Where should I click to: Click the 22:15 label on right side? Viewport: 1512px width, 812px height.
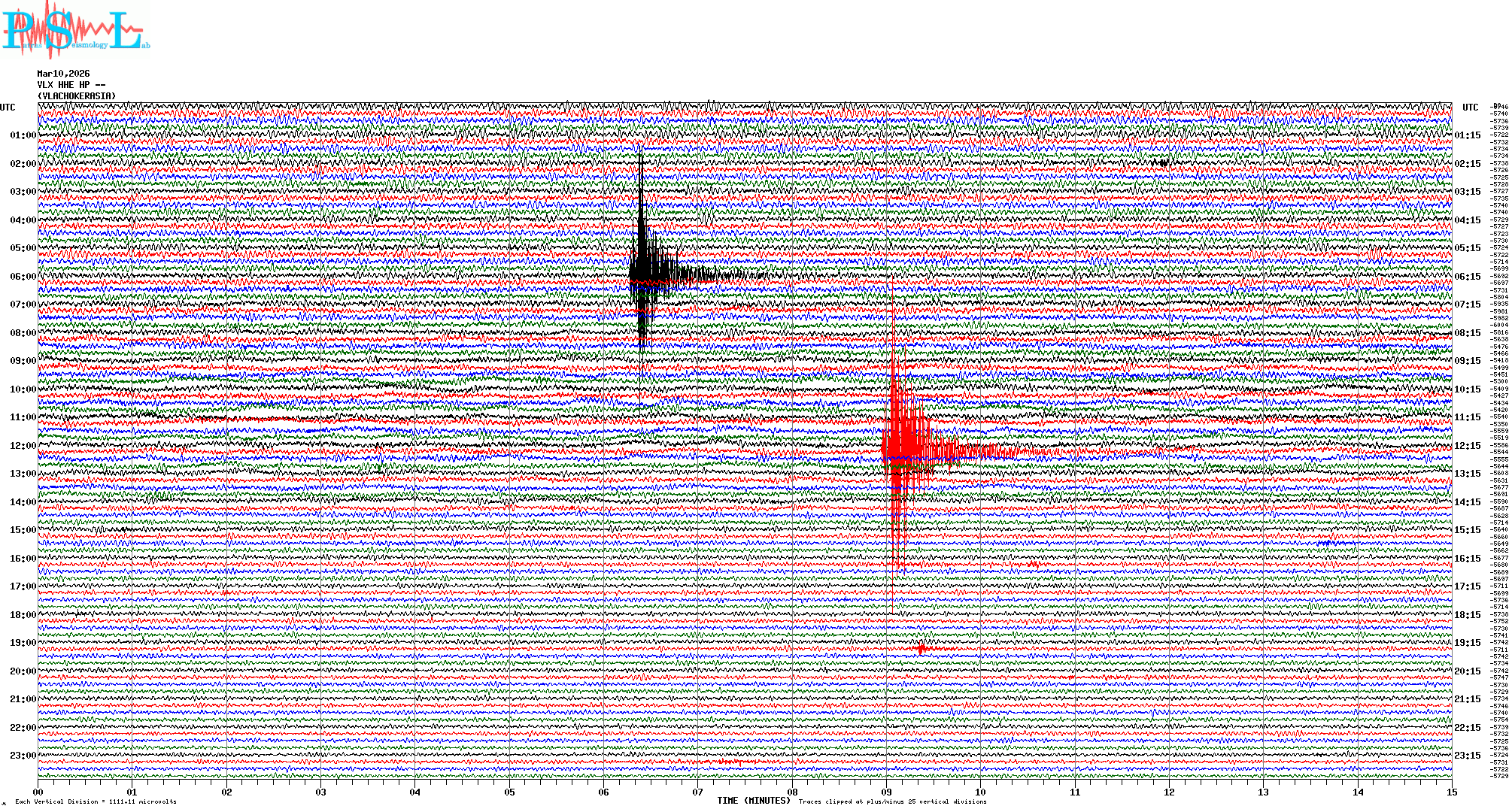[x=1467, y=728]
